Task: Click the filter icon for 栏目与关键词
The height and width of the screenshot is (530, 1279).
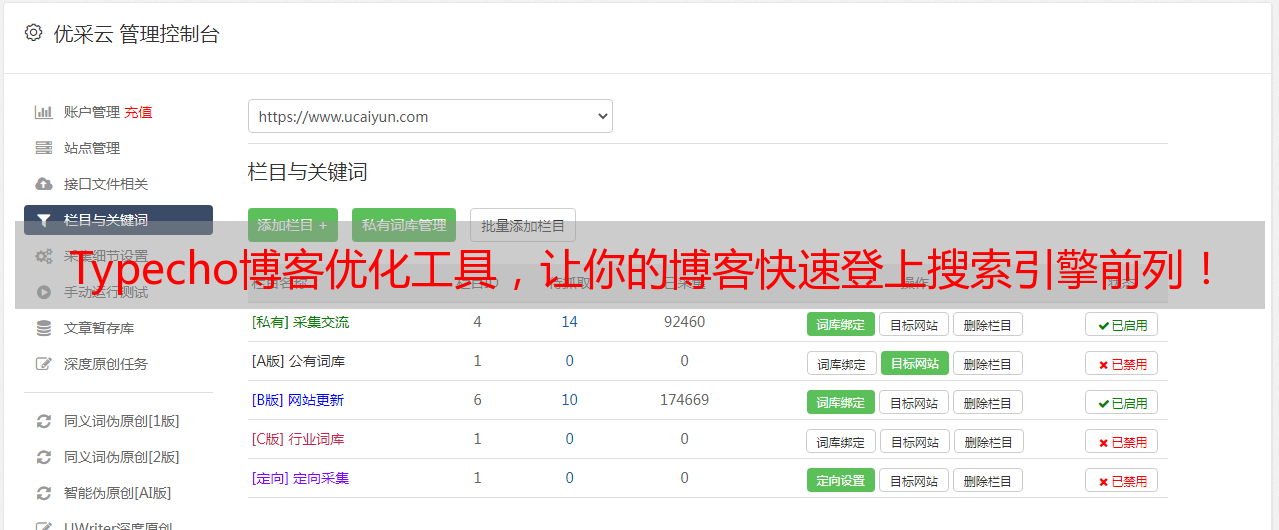Action: tap(43, 220)
